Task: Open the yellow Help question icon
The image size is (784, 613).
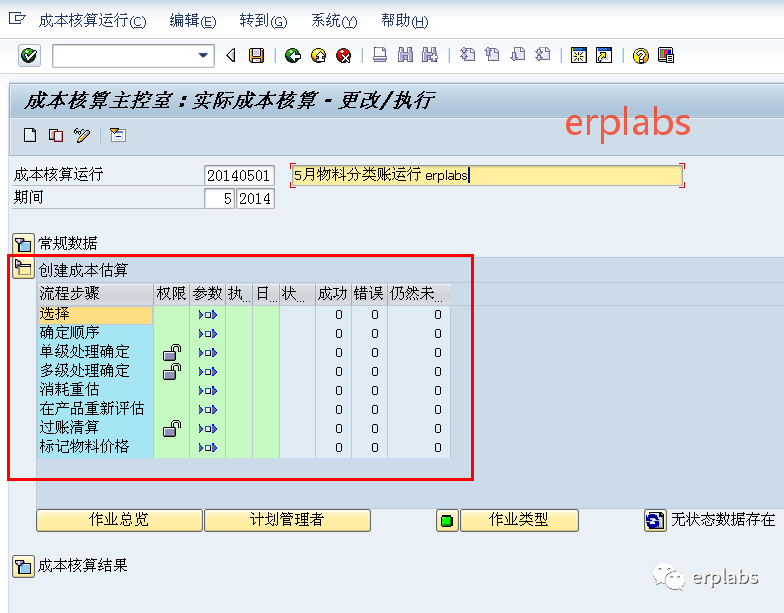Action: click(640, 56)
